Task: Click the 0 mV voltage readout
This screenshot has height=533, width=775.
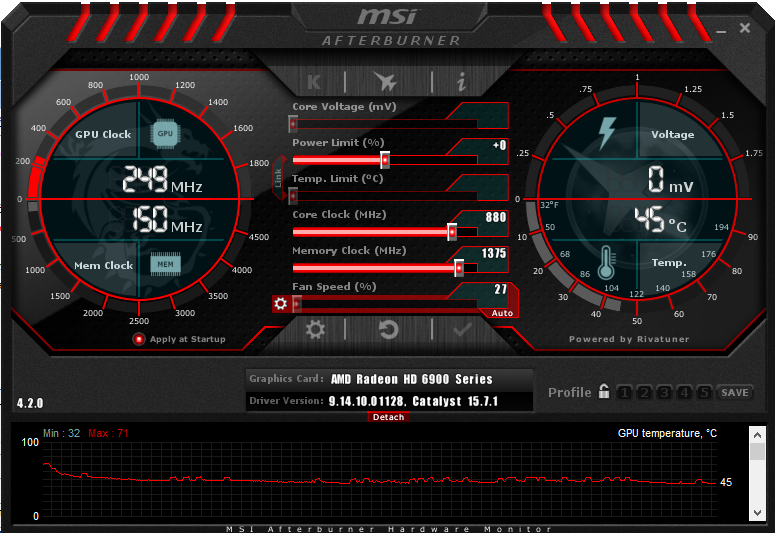Action: (x=671, y=179)
